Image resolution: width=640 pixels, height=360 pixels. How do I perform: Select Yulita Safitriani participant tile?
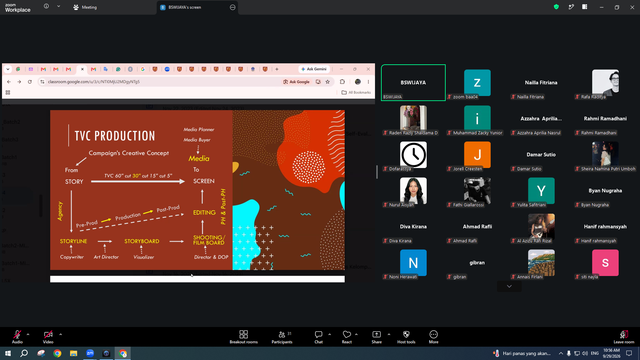pyautogui.click(x=541, y=191)
